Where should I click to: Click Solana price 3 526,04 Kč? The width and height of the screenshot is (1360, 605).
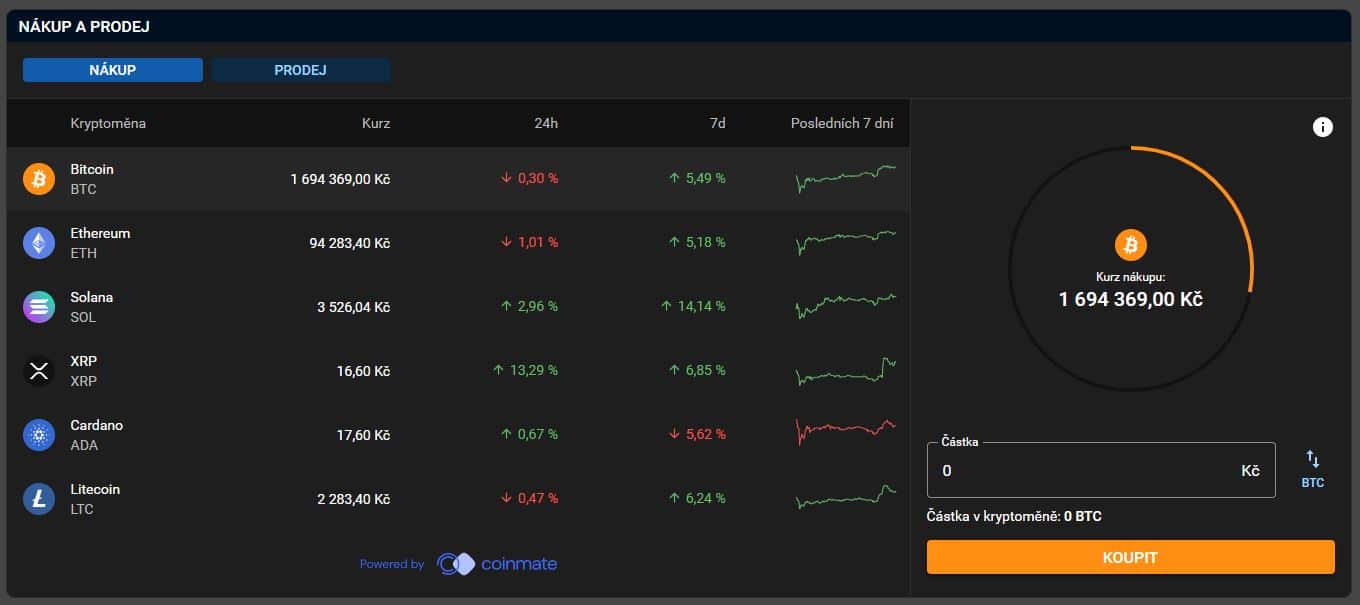click(354, 307)
